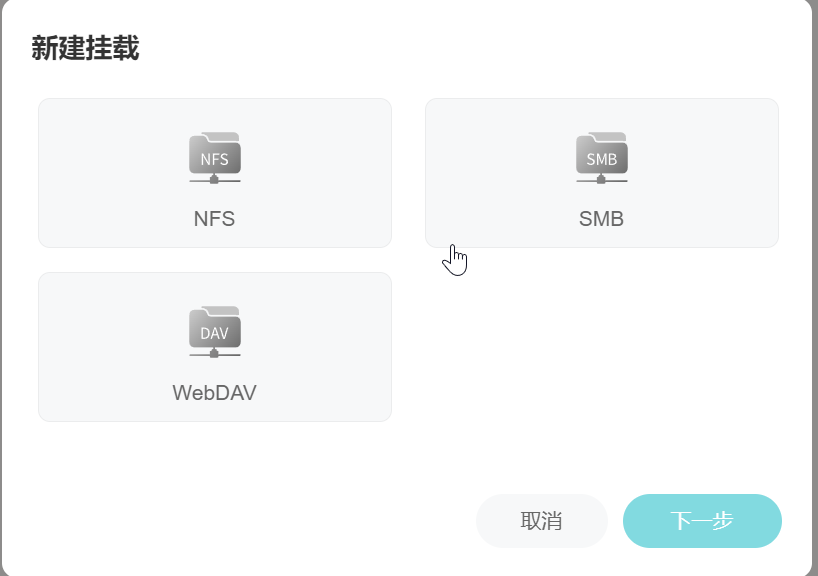This screenshot has height=576, width=818.
Task: Click the SMB folder icon
Action: tap(602, 158)
